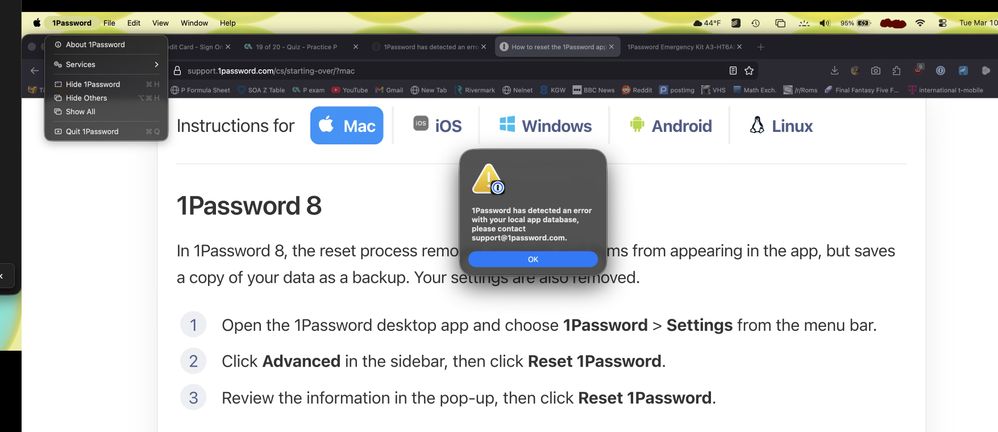Click the support.1password.com address bar
998x432 pixels.
coord(448,71)
